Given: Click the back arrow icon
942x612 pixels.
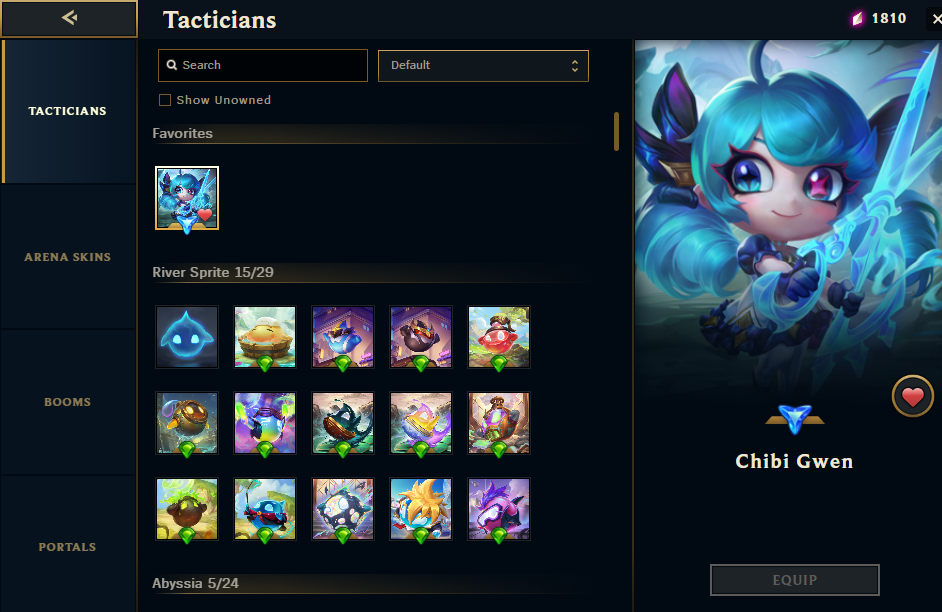Looking at the screenshot, I should (x=69, y=18).
